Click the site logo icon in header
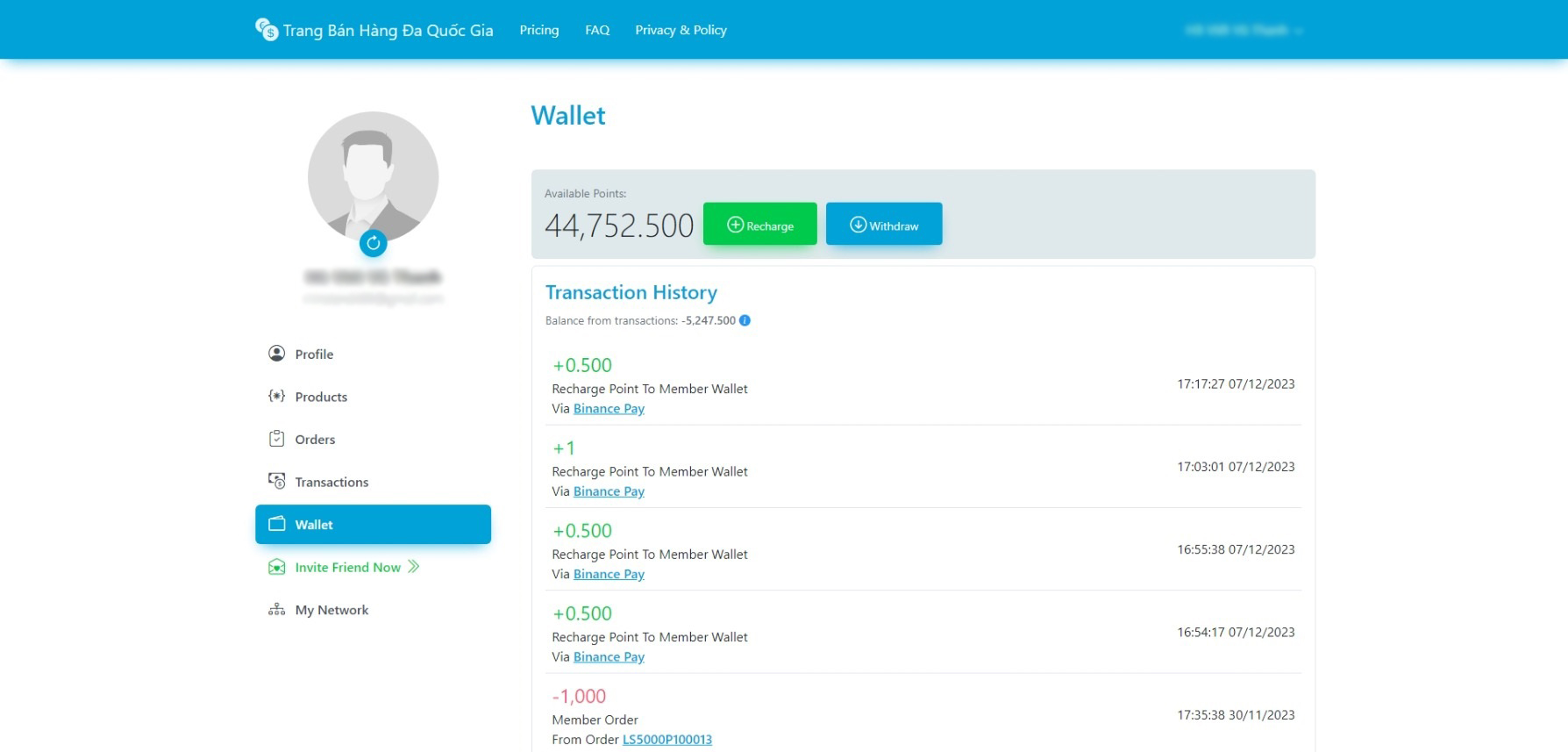1568x752 pixels. tap(267, 29)
